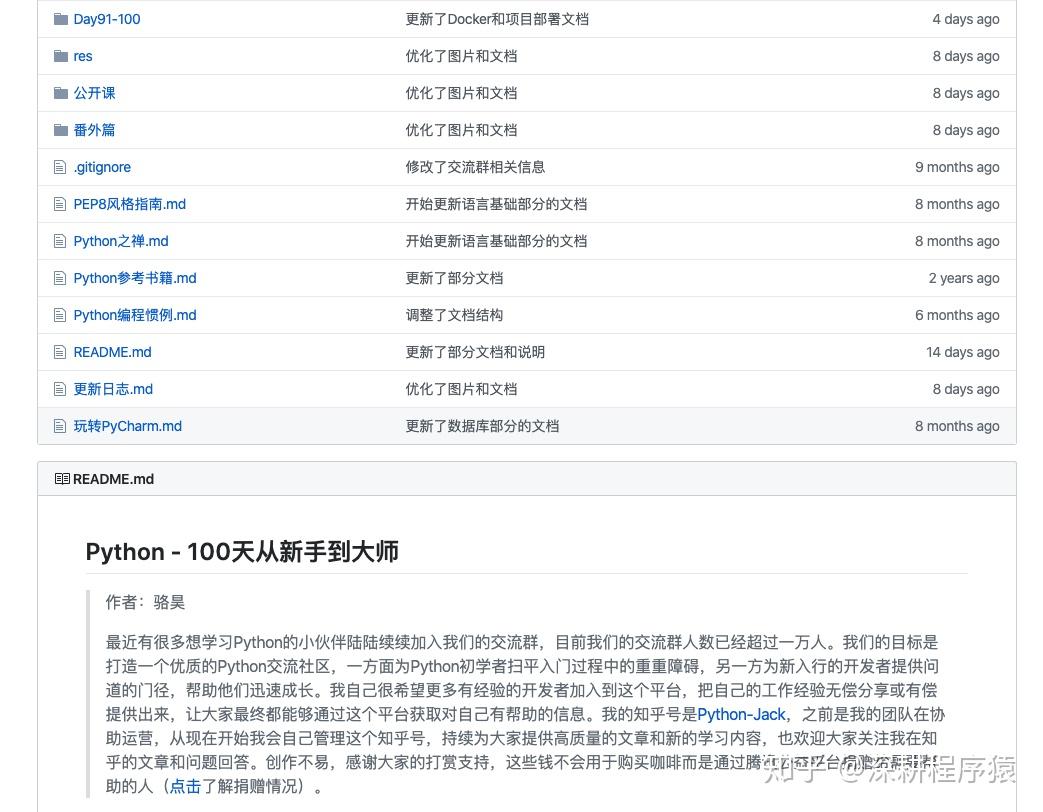Click the document icon next to 玩转PyCharm.md

pyautogui.click(x=61, y=426)
